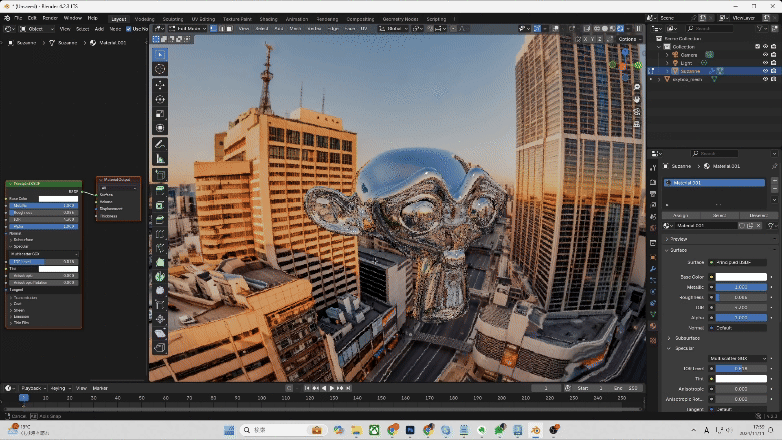Open the Modifiers wrench properties tab

pos(653,268)
